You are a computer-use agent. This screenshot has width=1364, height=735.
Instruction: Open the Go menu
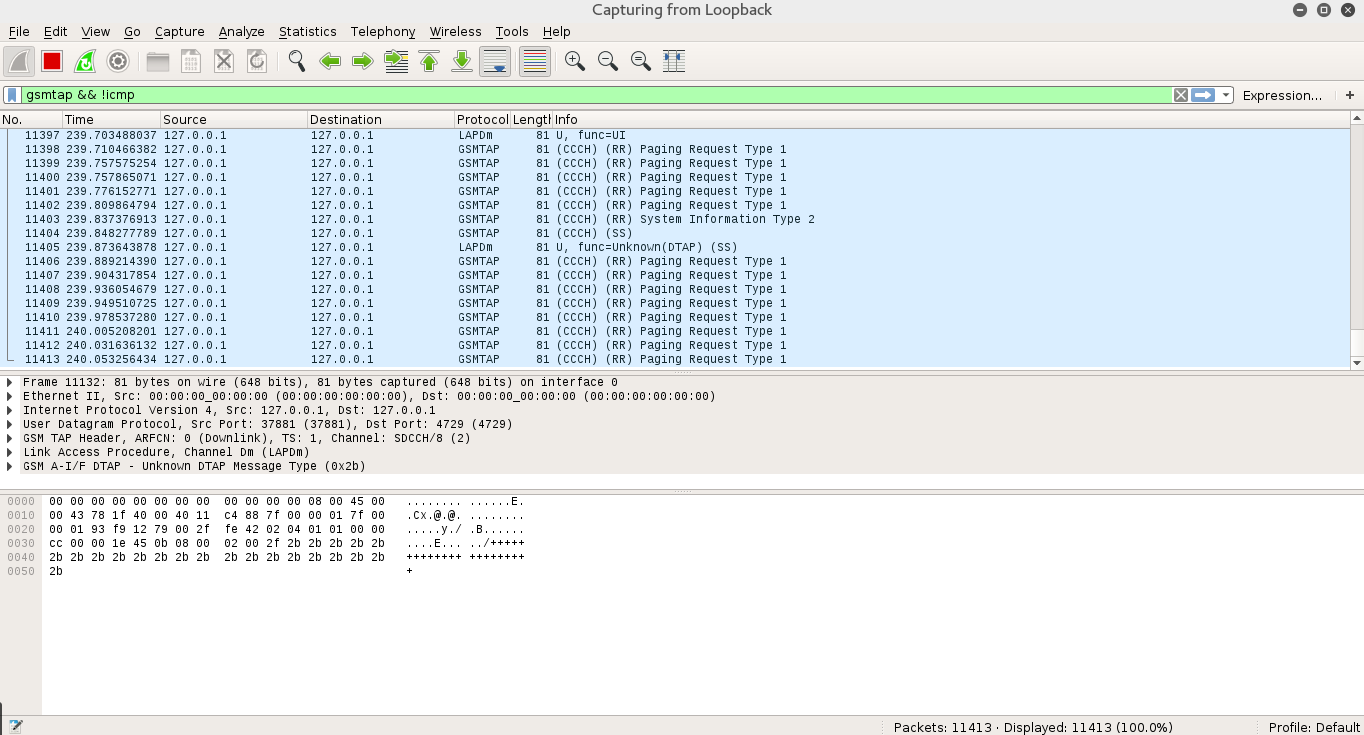(x=132, y=31)
